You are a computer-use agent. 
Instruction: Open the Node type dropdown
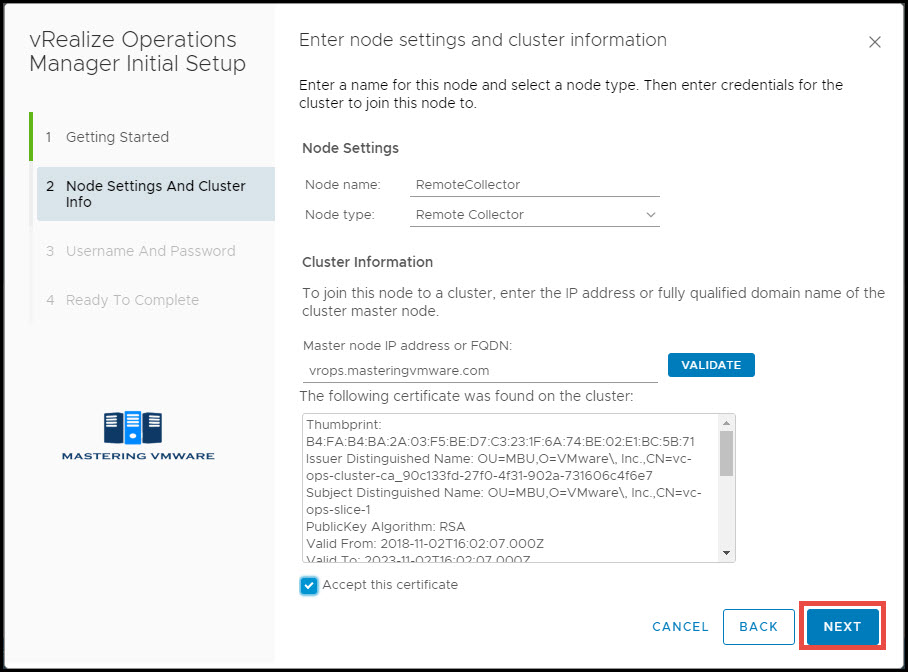(x=534, y=215)
